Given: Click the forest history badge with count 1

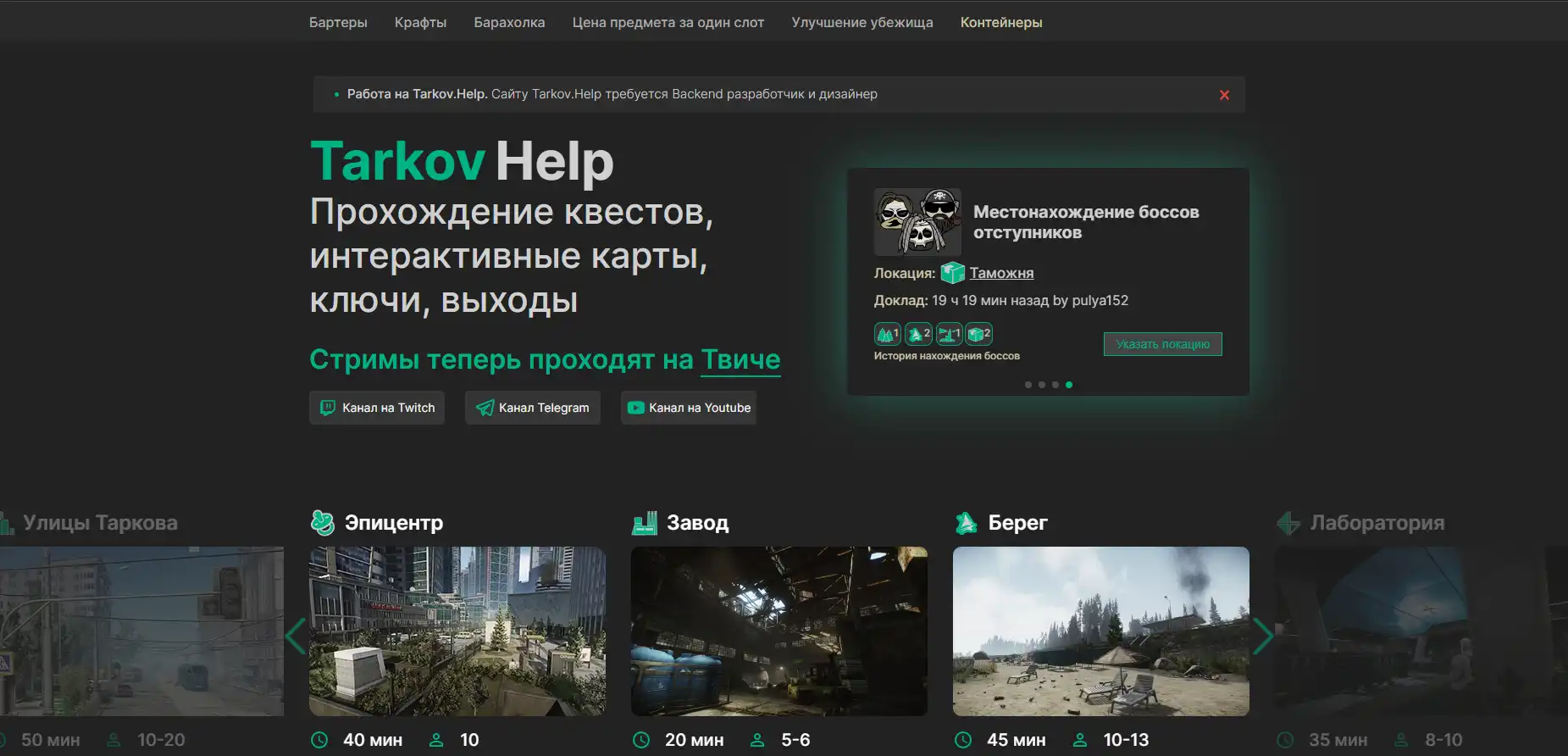Looking at the screenshot, I should (887, 334).
